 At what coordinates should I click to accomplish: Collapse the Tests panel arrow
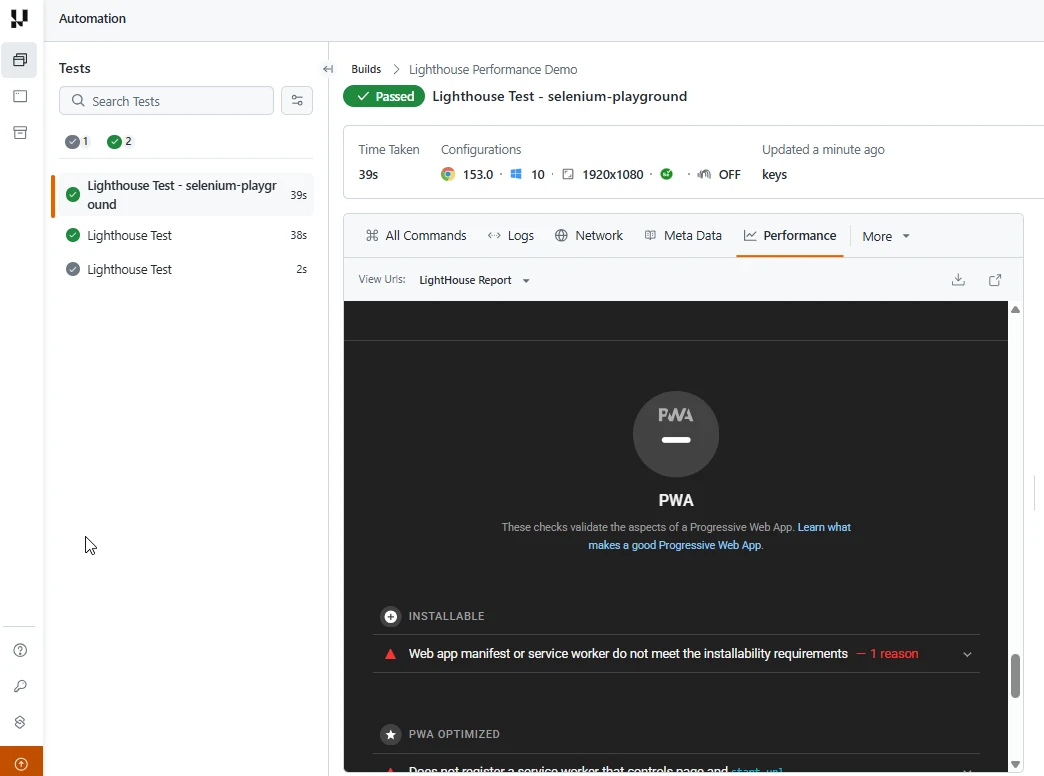[x=328, y=69]
